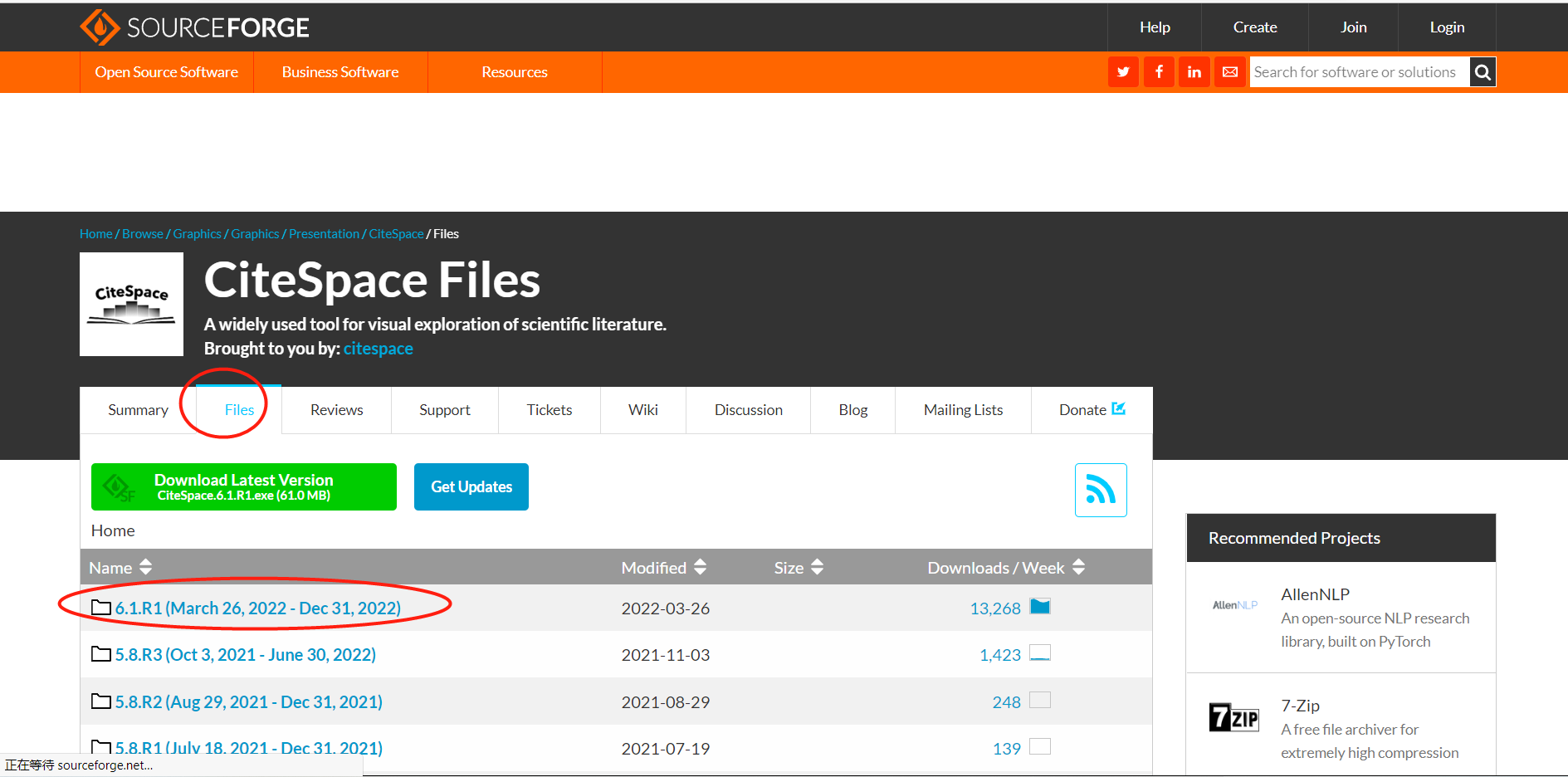1568x777 pixels.
Task: Click the Get Updates button
Action: tap(471, 486)
